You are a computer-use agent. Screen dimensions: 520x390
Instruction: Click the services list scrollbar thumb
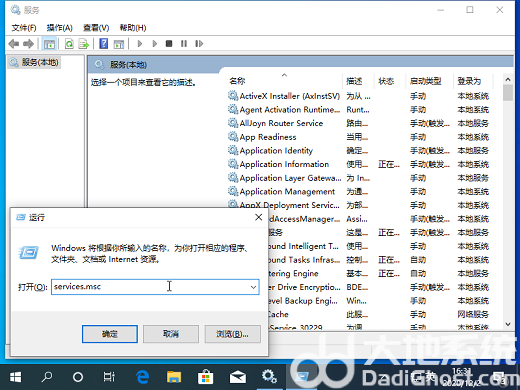508,93
